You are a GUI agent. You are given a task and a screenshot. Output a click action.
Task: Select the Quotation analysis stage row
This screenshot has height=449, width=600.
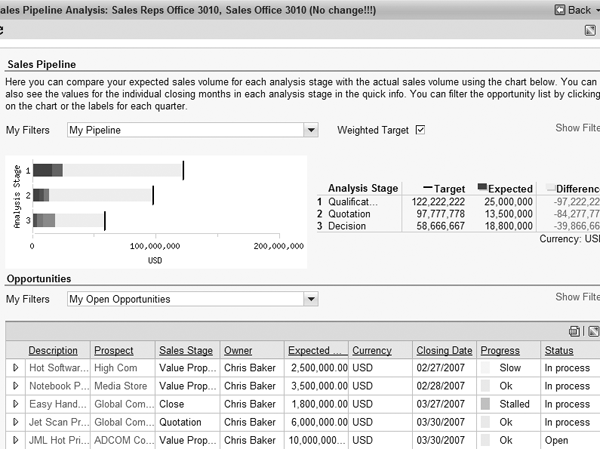point(349,214)
